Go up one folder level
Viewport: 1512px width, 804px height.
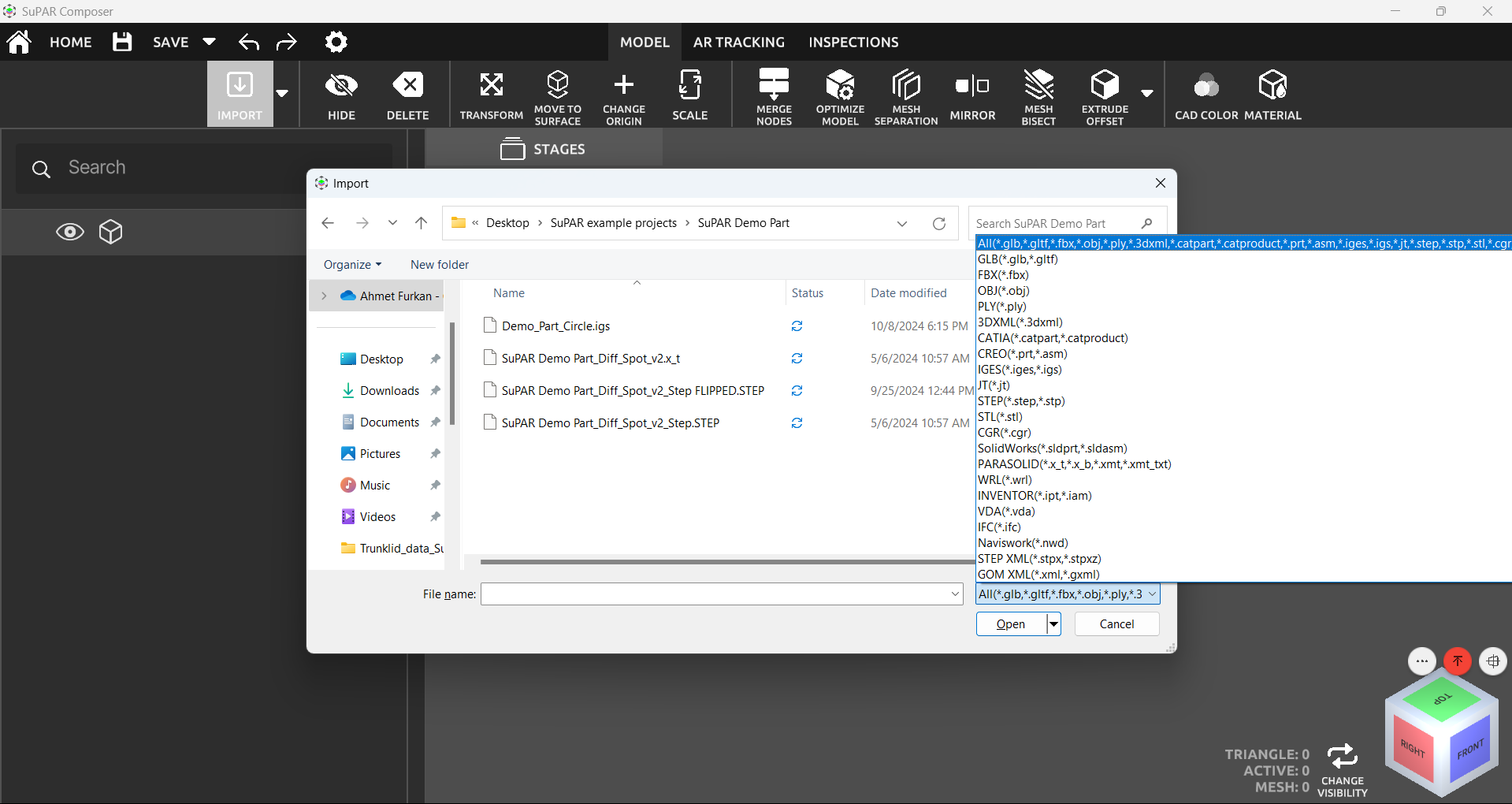coord(422,223)
